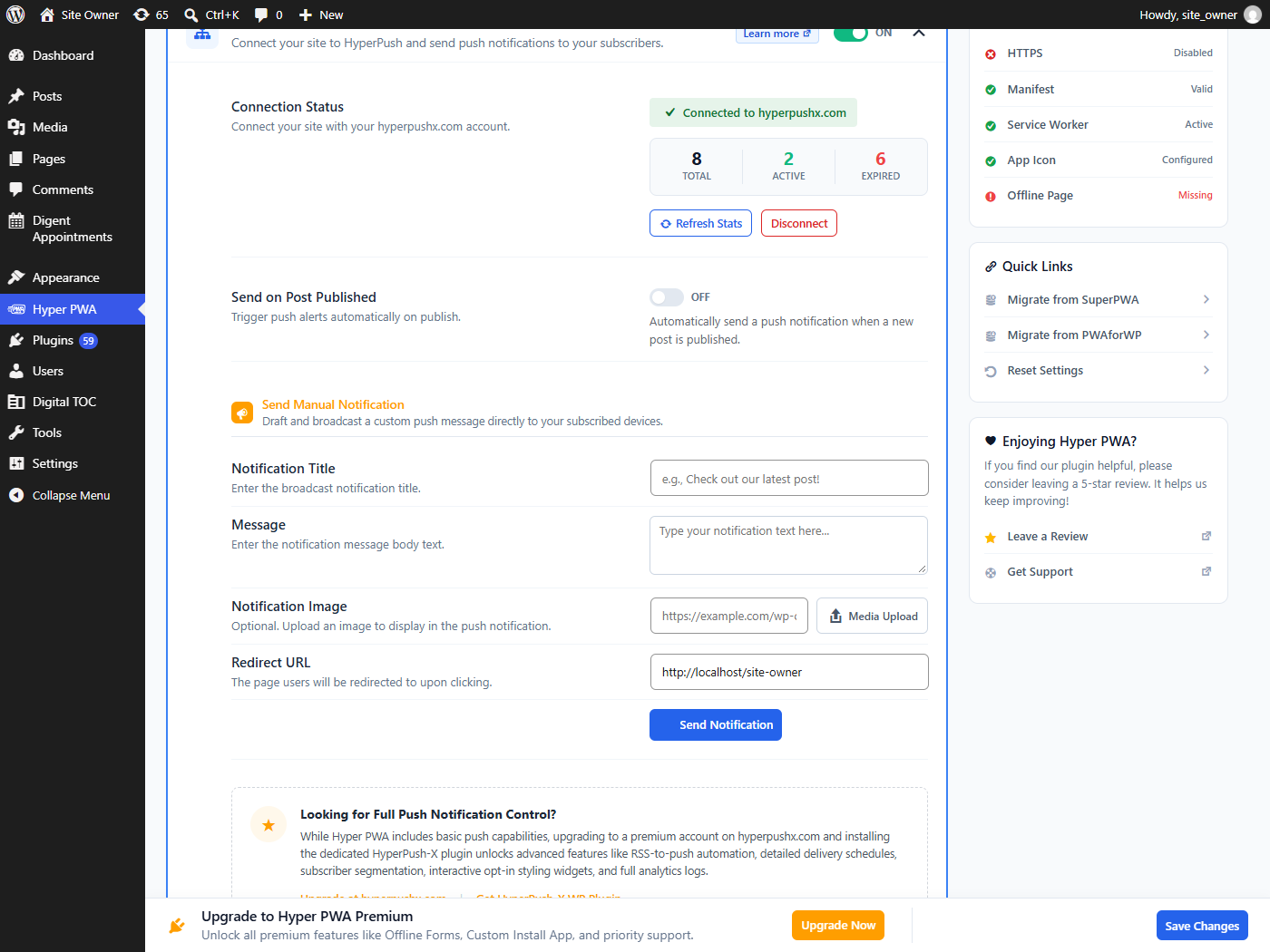1270x952 pixels.
Task: Click the site_owner avatar icon
Action: [x=1253, y=15]
